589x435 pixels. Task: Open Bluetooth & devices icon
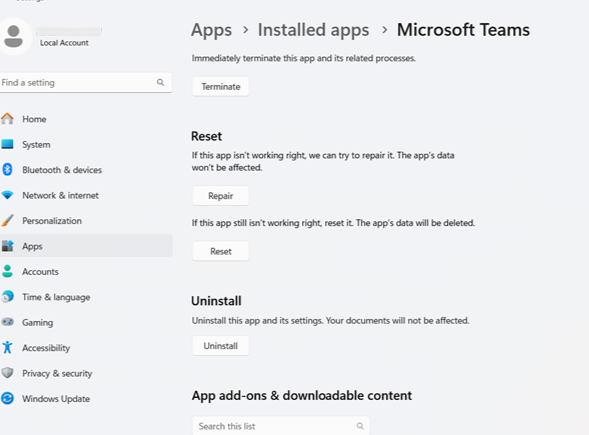[x=7, y=170]
